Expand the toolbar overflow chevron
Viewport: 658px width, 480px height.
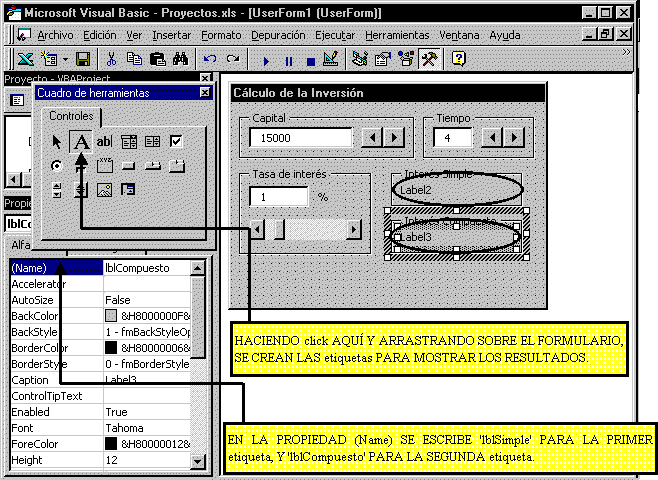[x=626, y=52]
